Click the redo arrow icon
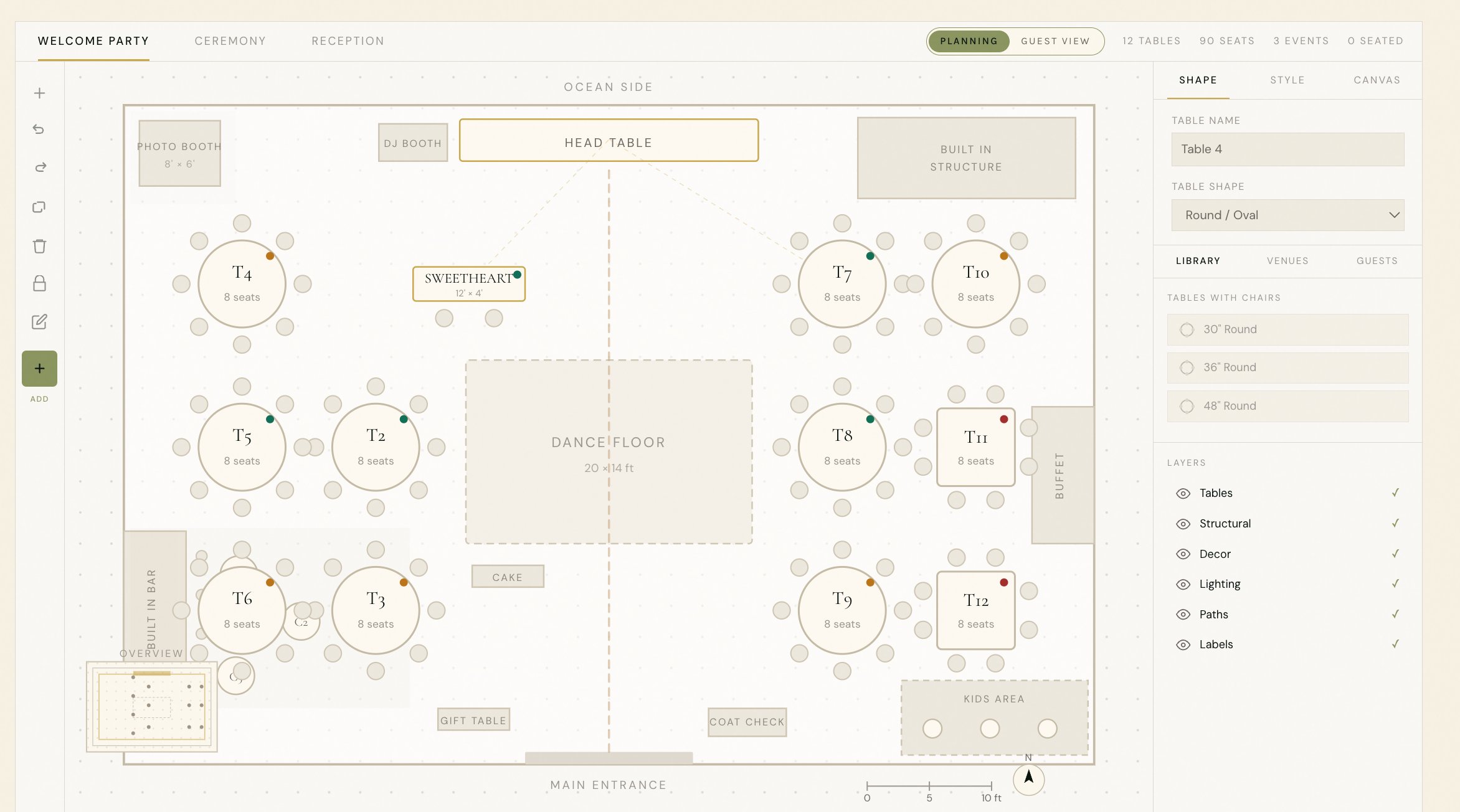 tap(39, 167)
